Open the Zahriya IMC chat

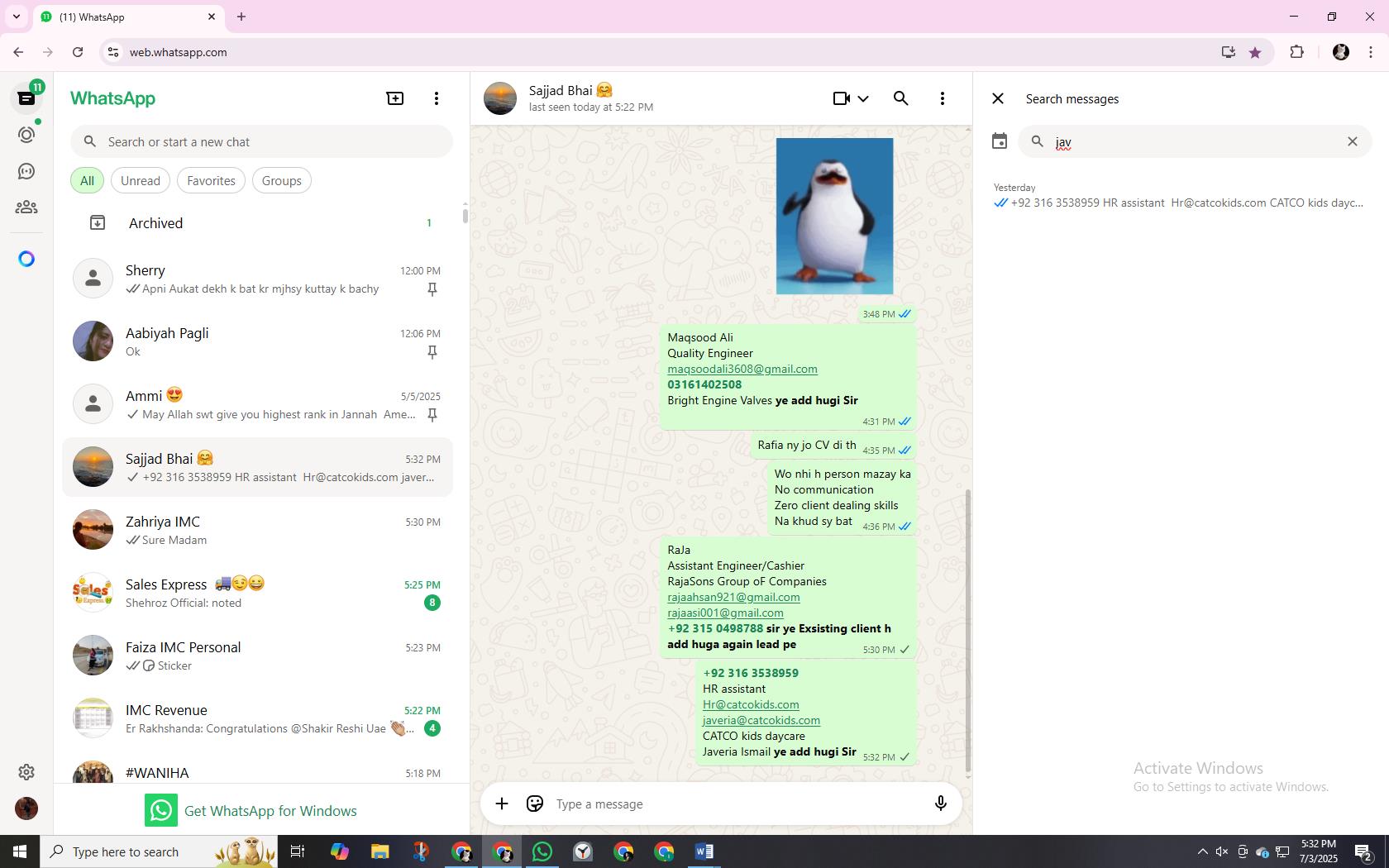[x=258, y=530]
